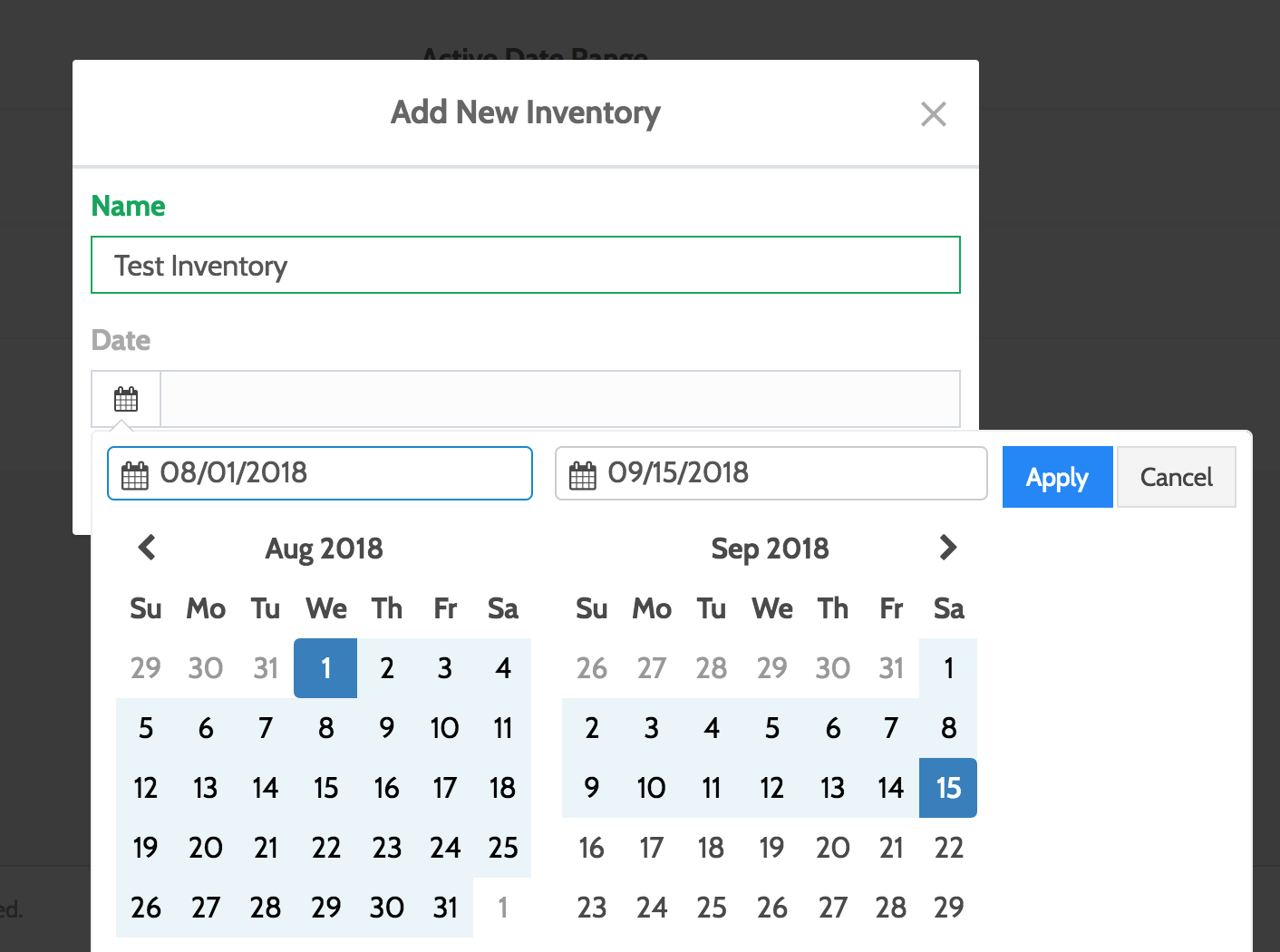Screen dimensions: 1280x952
Task: Select September 25 in the Sep 2018 calendar
Action: [x=712, y=908]
